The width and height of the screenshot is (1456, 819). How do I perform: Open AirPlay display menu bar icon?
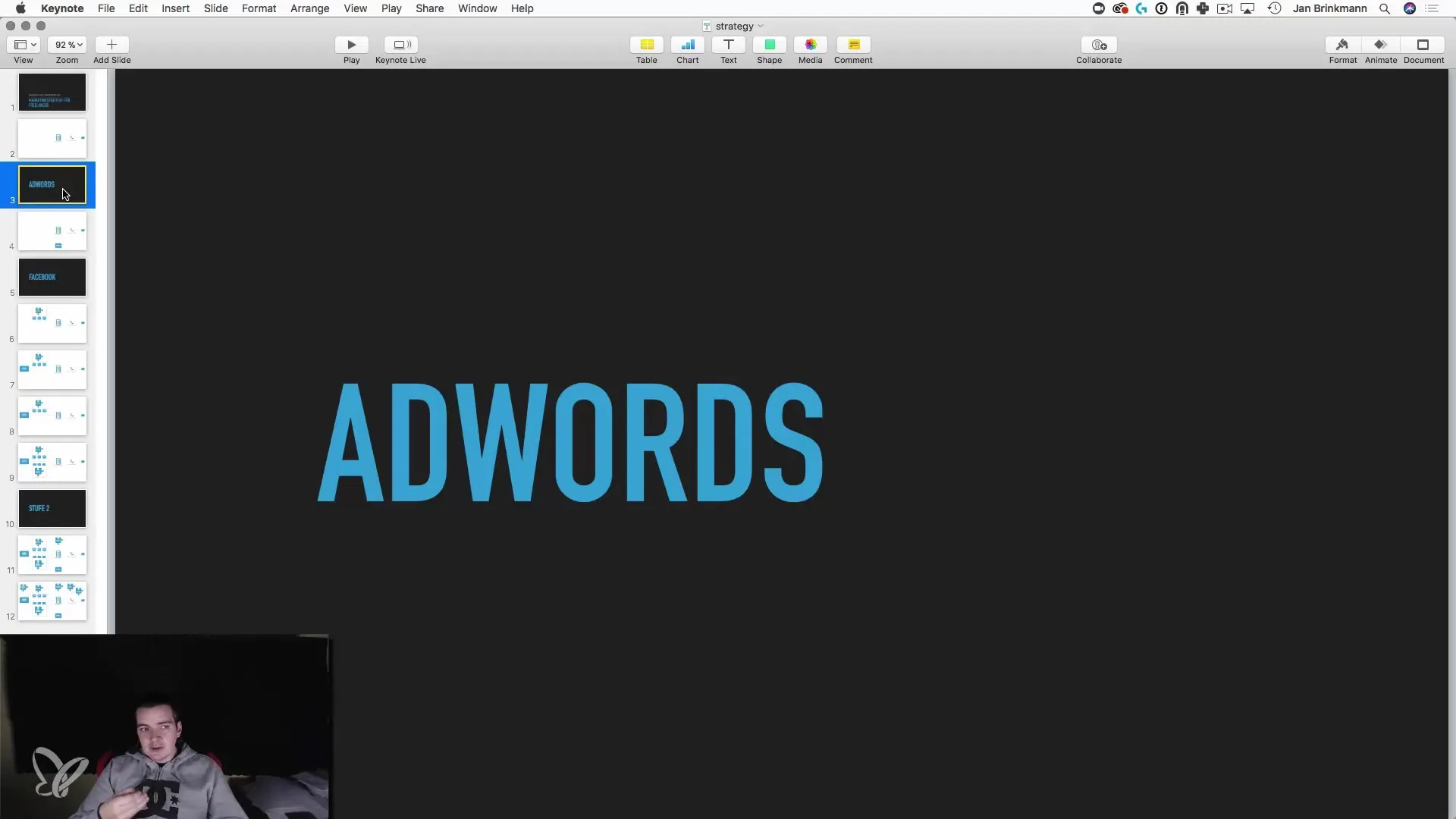(1247, 8)
